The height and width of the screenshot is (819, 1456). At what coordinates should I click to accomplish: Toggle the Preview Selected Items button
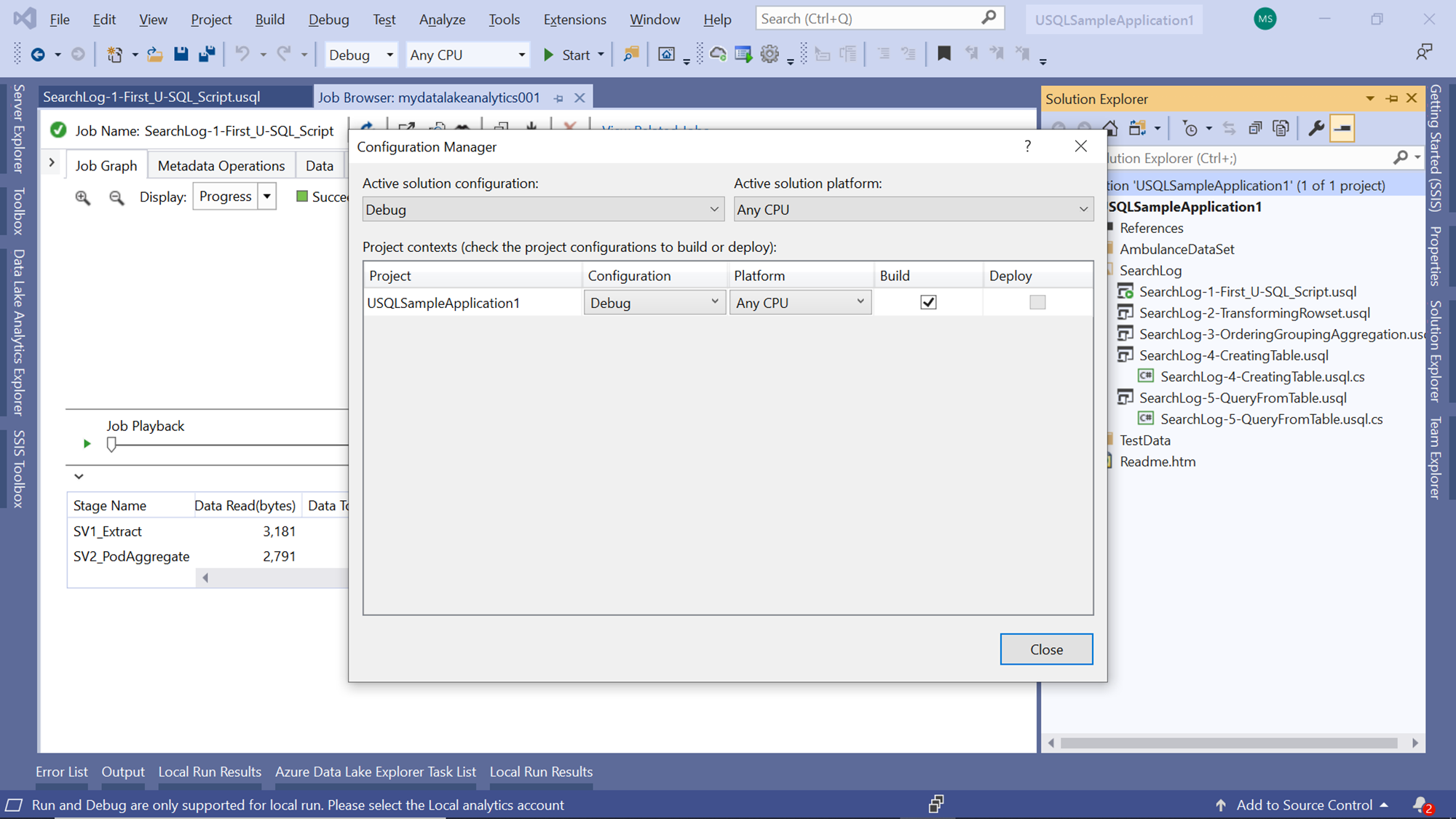pos(1342,128)
